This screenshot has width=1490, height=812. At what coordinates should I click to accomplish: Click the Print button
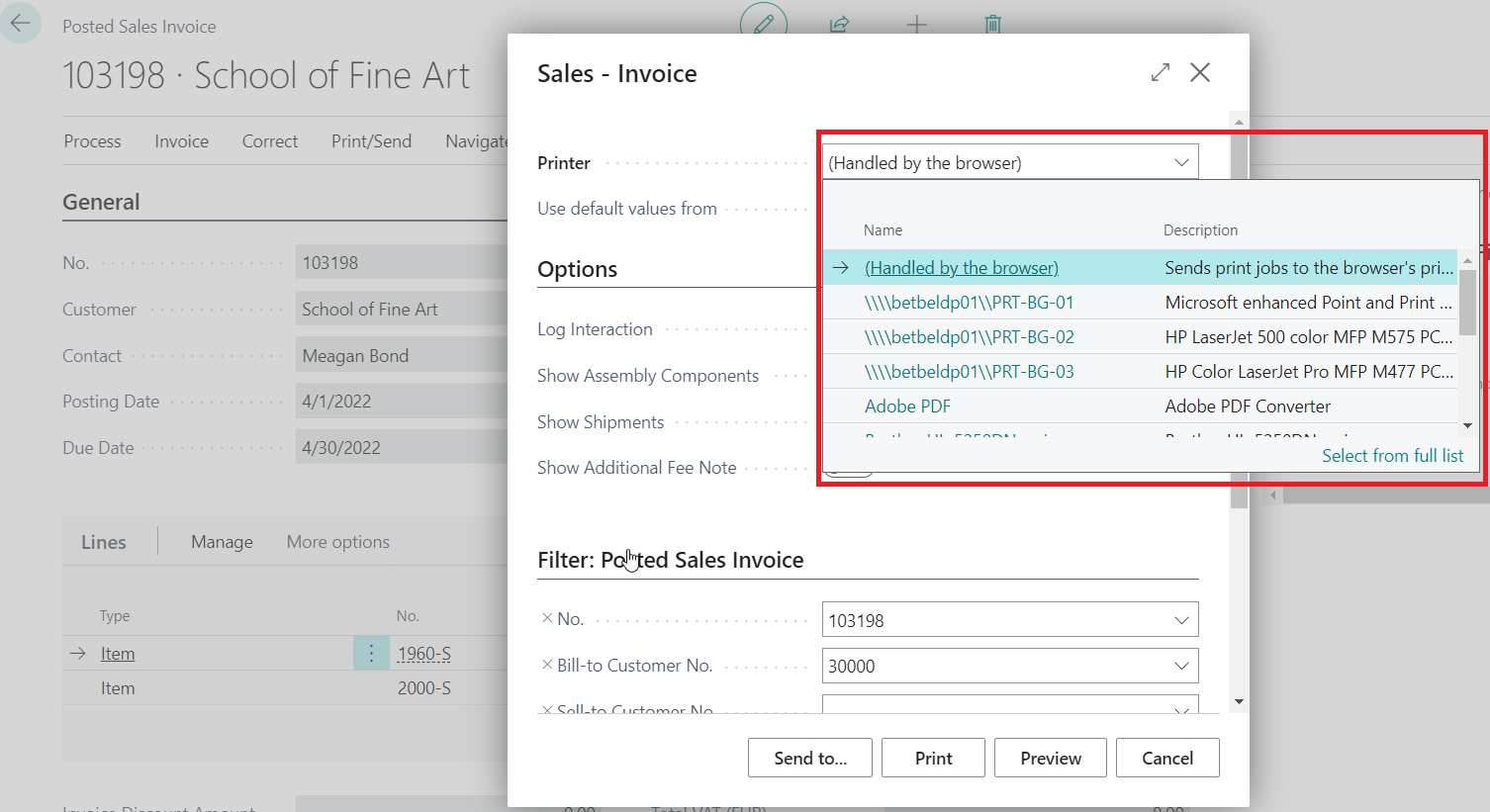933,758
